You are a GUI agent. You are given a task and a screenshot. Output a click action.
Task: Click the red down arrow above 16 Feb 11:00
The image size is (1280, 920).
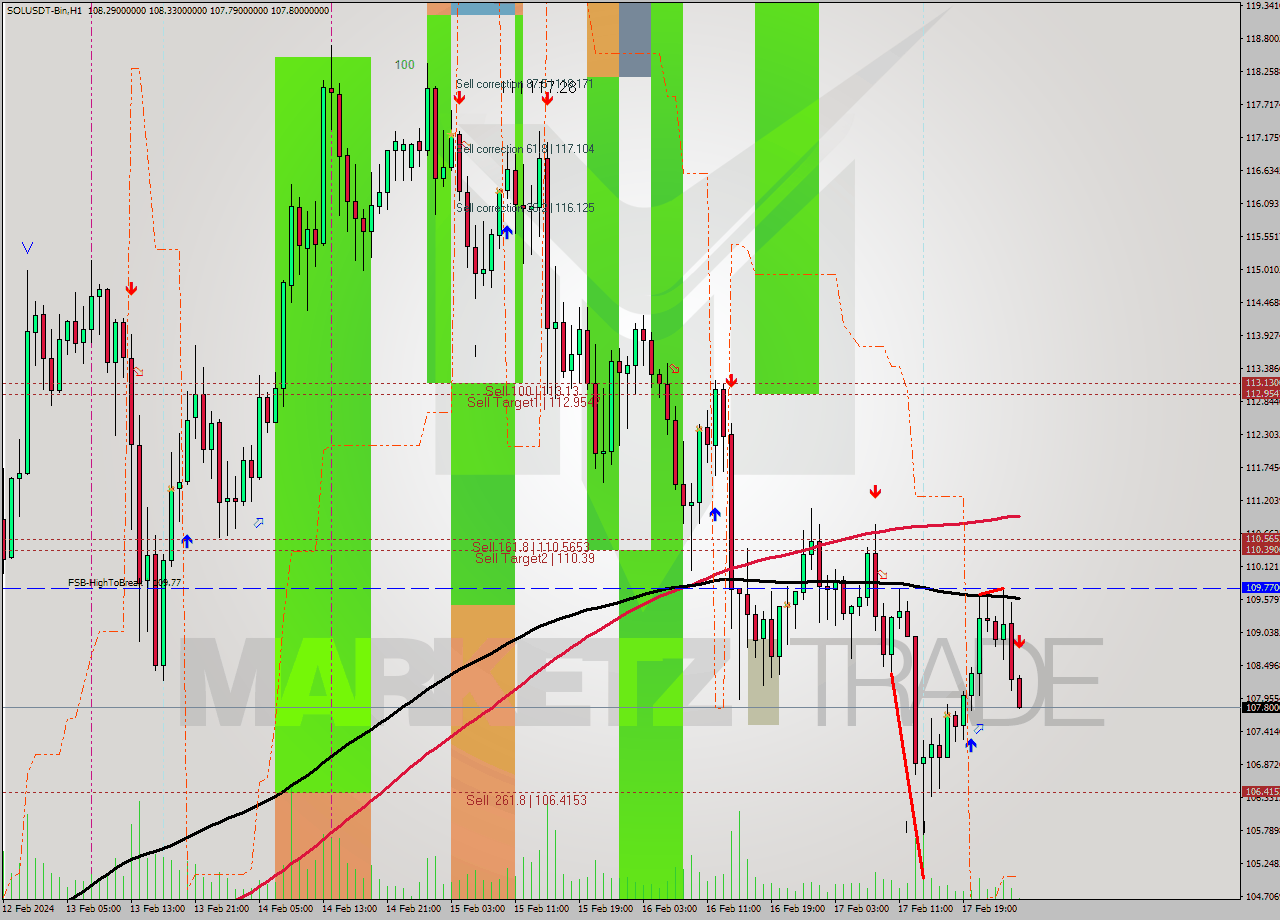731,381
